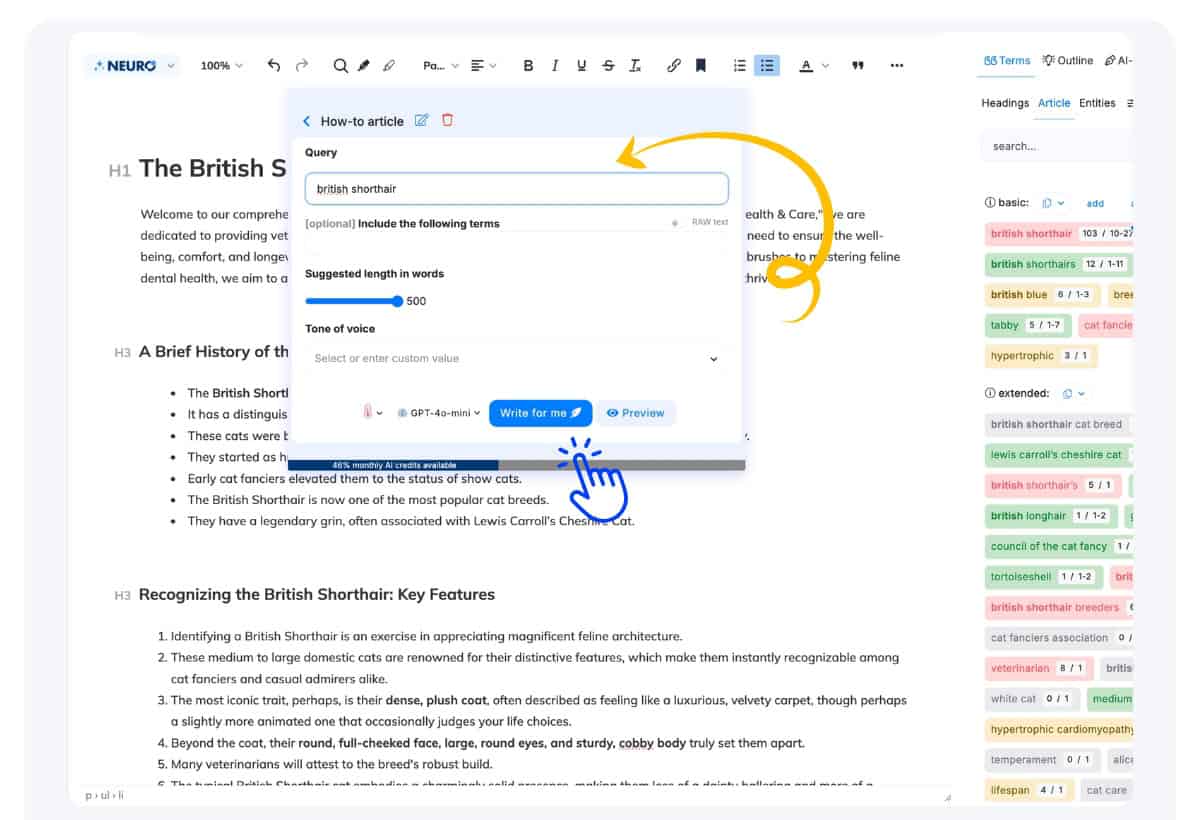Open the search magnifier tool
The image size is (1200, 820).
click(340, 65)
